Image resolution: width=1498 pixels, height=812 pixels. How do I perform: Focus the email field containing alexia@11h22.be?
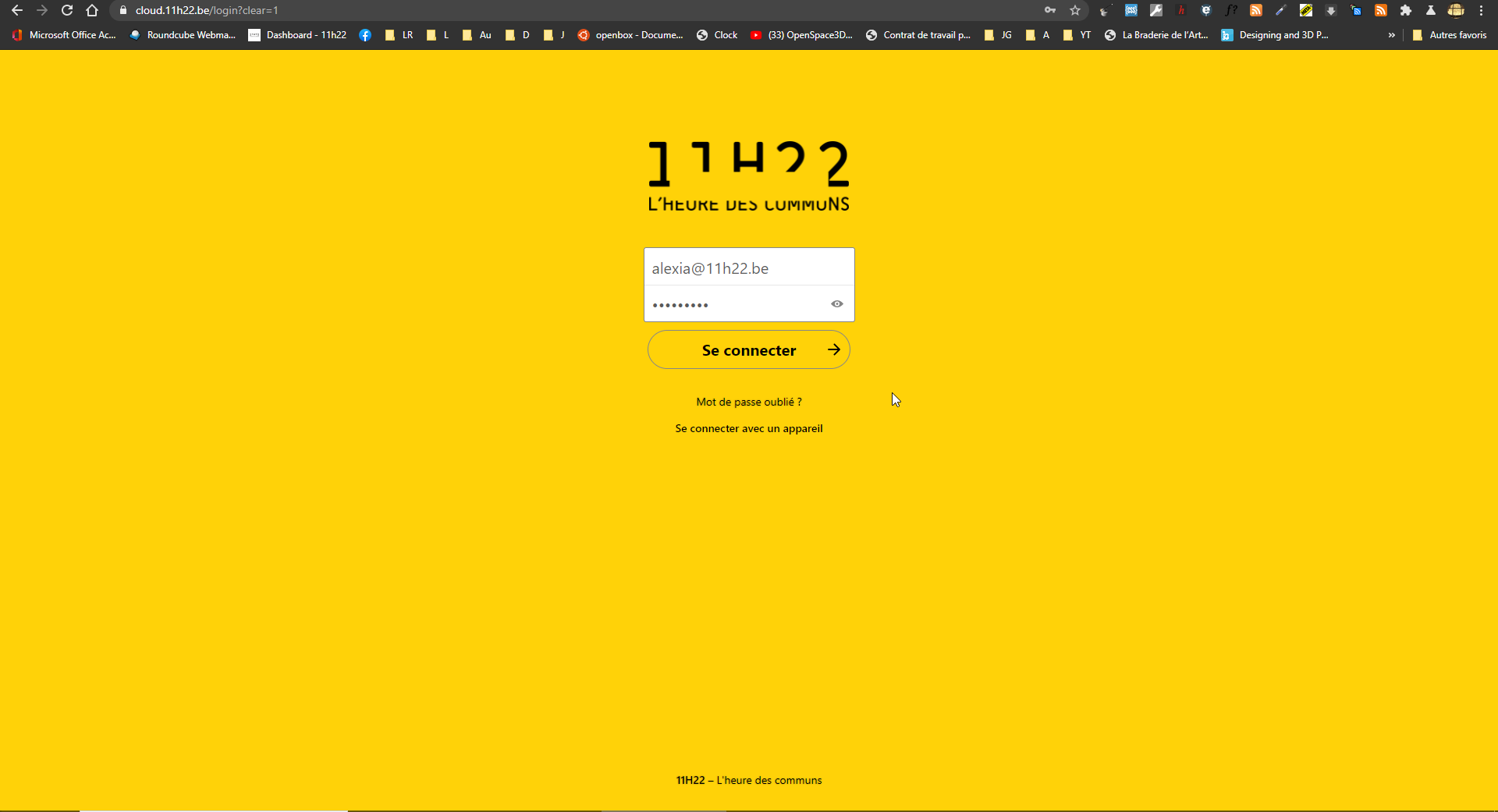pos(748,268)
